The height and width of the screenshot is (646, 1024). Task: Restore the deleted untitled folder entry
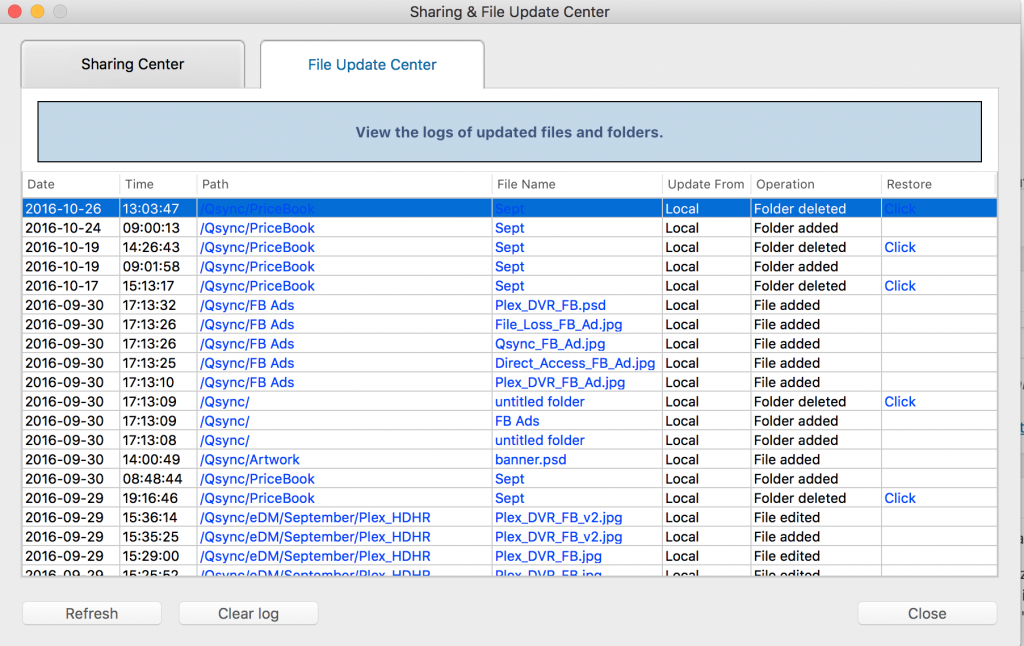click(899, 402)
